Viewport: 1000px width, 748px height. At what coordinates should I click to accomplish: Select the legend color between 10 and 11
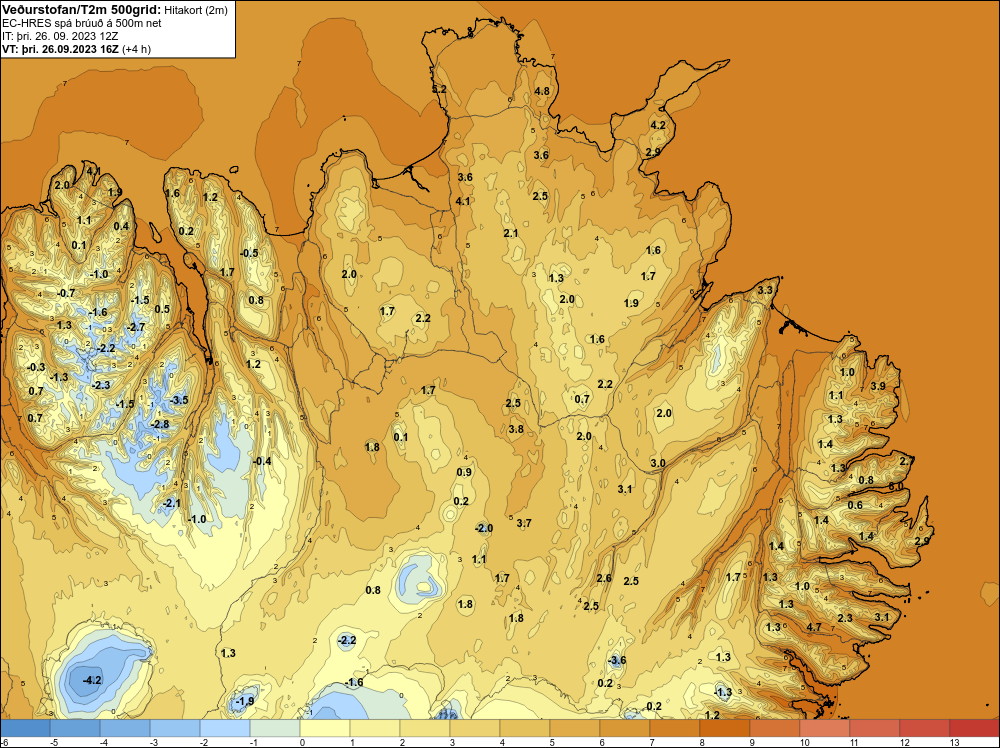tap(825, 728)
